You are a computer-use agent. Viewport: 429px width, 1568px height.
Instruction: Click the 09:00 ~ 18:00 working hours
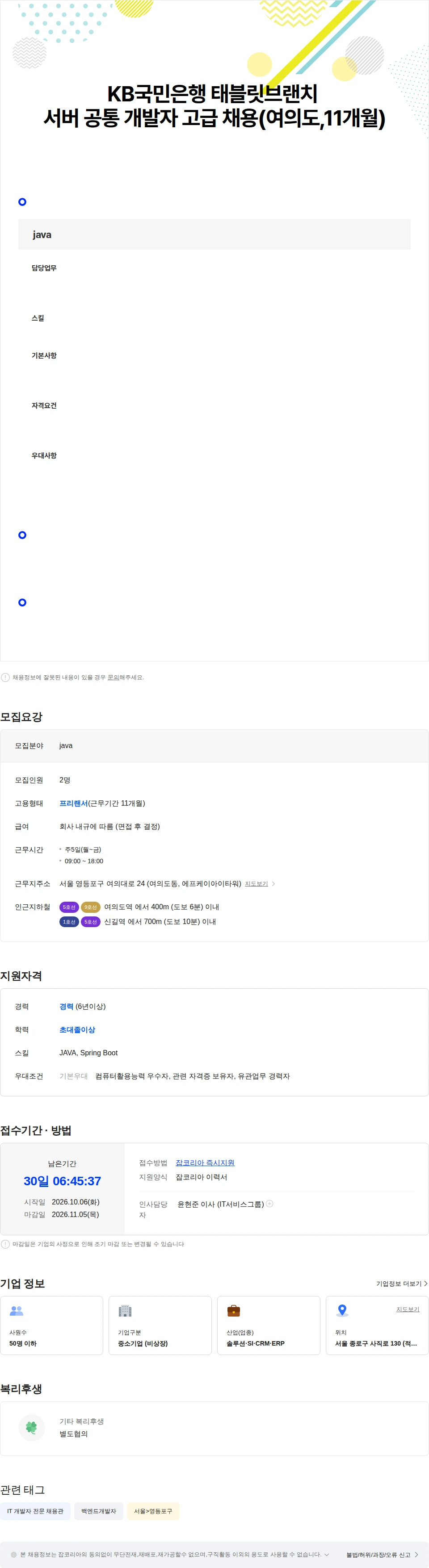click(x=84, y=861)
